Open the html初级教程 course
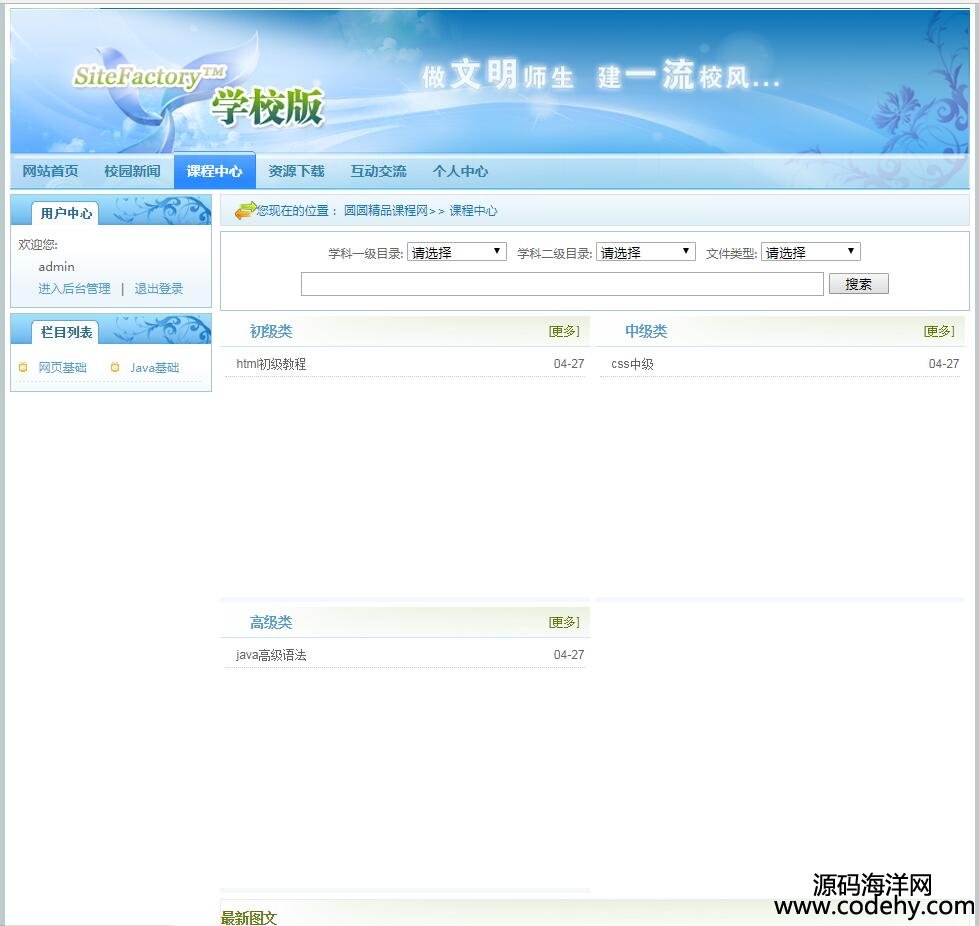This screenshot has width=979, height=926. pos(271,364)
